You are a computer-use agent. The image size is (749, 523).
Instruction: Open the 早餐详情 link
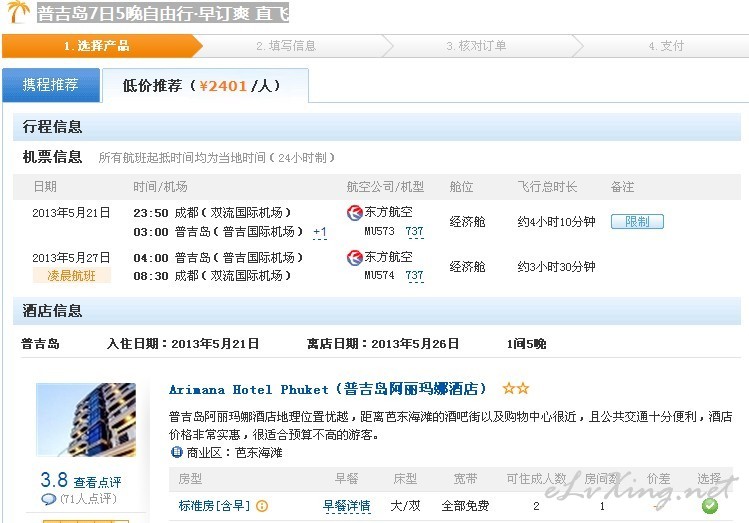point(347,506)
